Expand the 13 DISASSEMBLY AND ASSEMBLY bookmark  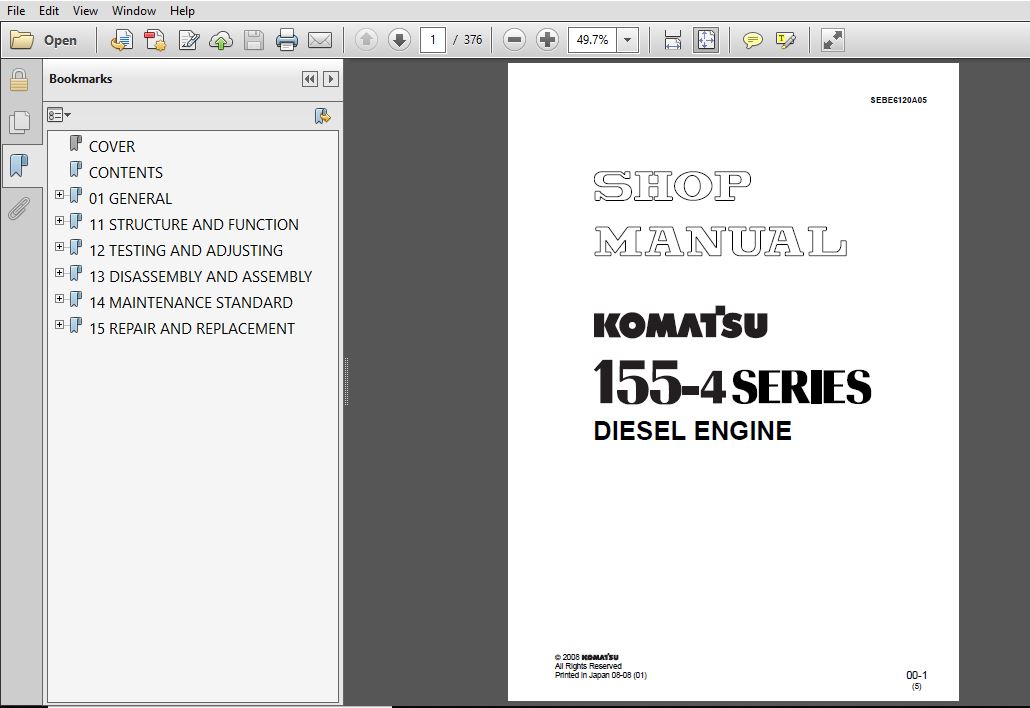60,273
